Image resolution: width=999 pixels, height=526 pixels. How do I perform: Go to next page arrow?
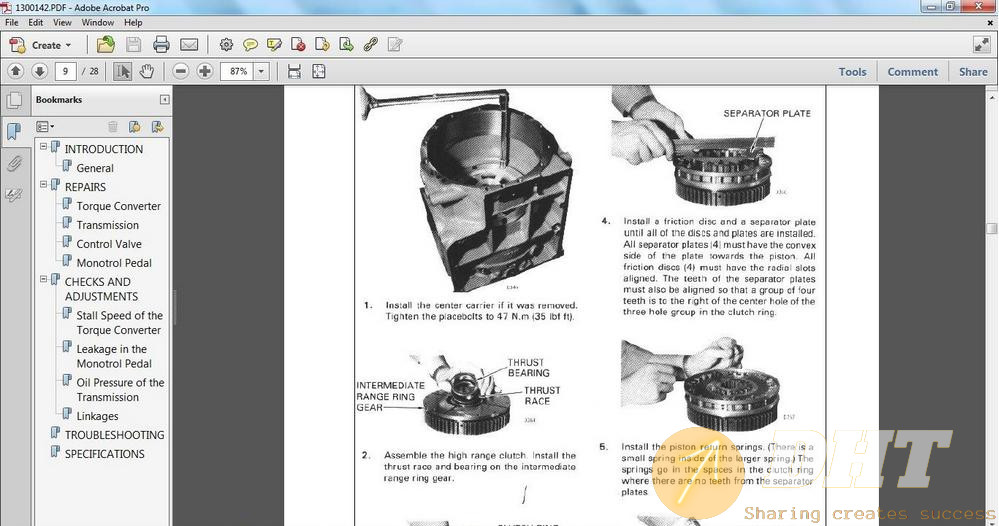pyautogui.click(x=40, y=71)
